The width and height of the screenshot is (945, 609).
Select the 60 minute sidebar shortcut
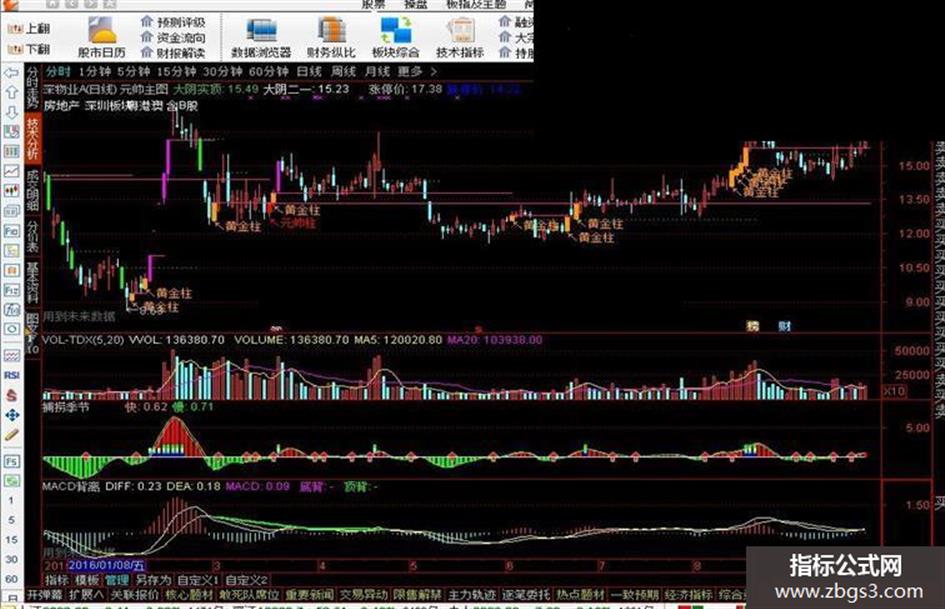(11, 579)
